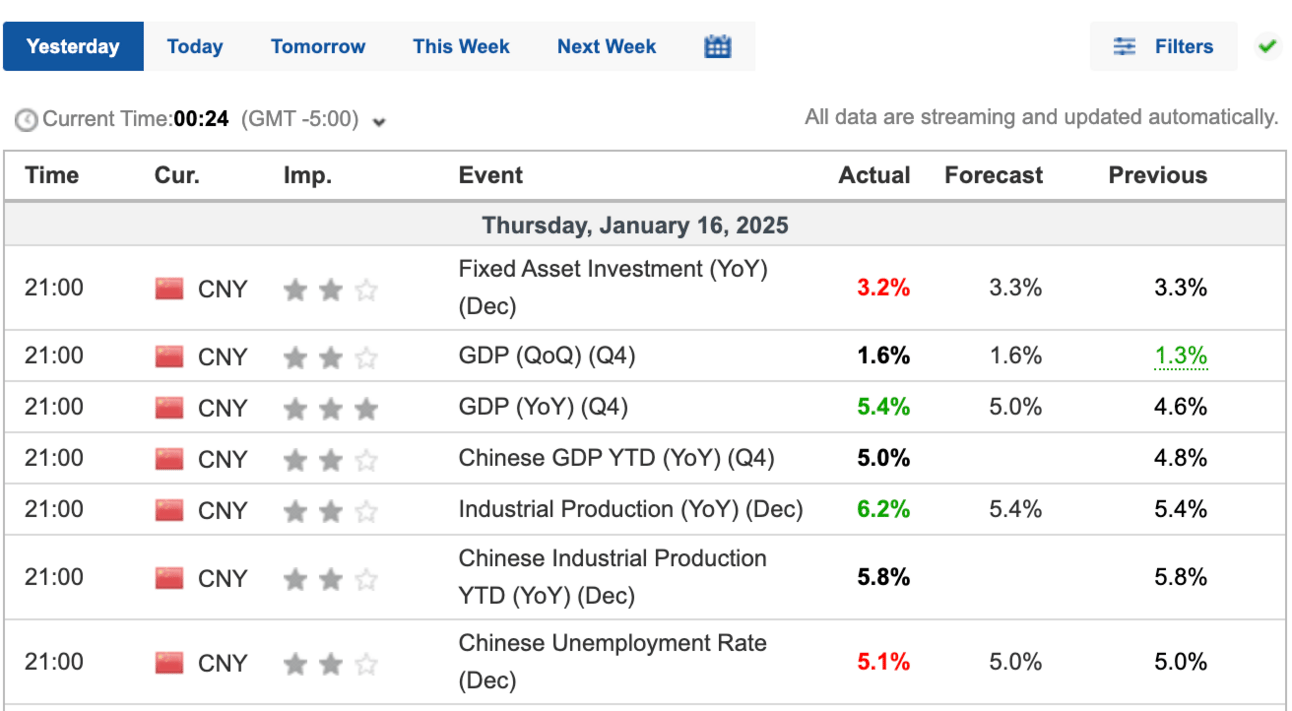
Task: Go to the Next Week tab
Action: pos(607,47)
